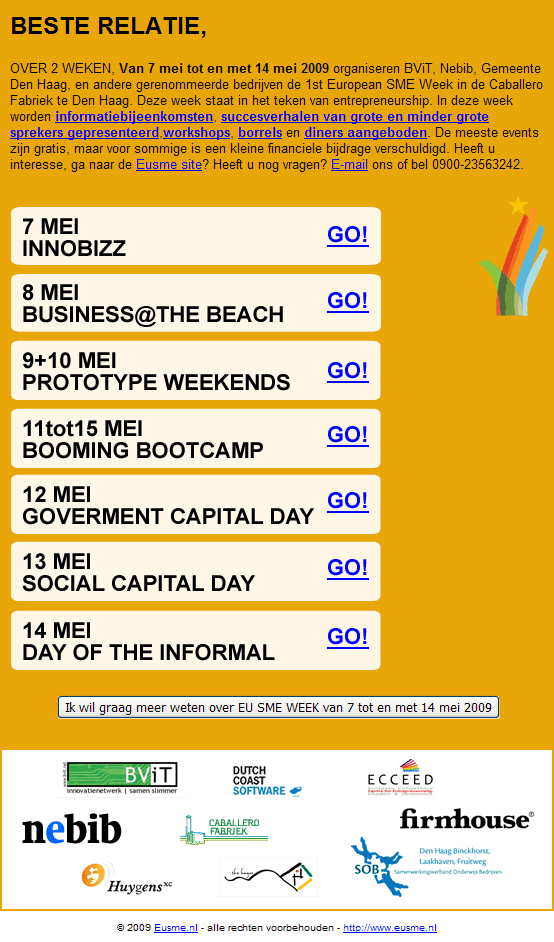Click the nebib logo
Screen dimensions: 554x942
pyautogui.click(x=72, y=830)
